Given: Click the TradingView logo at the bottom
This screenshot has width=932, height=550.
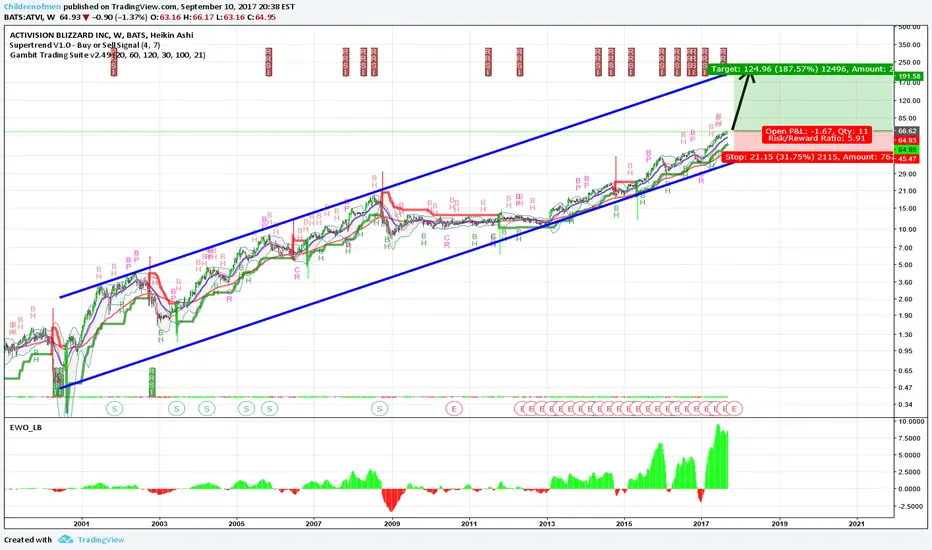Looking at the screenshot, I should pyautogui.click(x=91, y=539).
